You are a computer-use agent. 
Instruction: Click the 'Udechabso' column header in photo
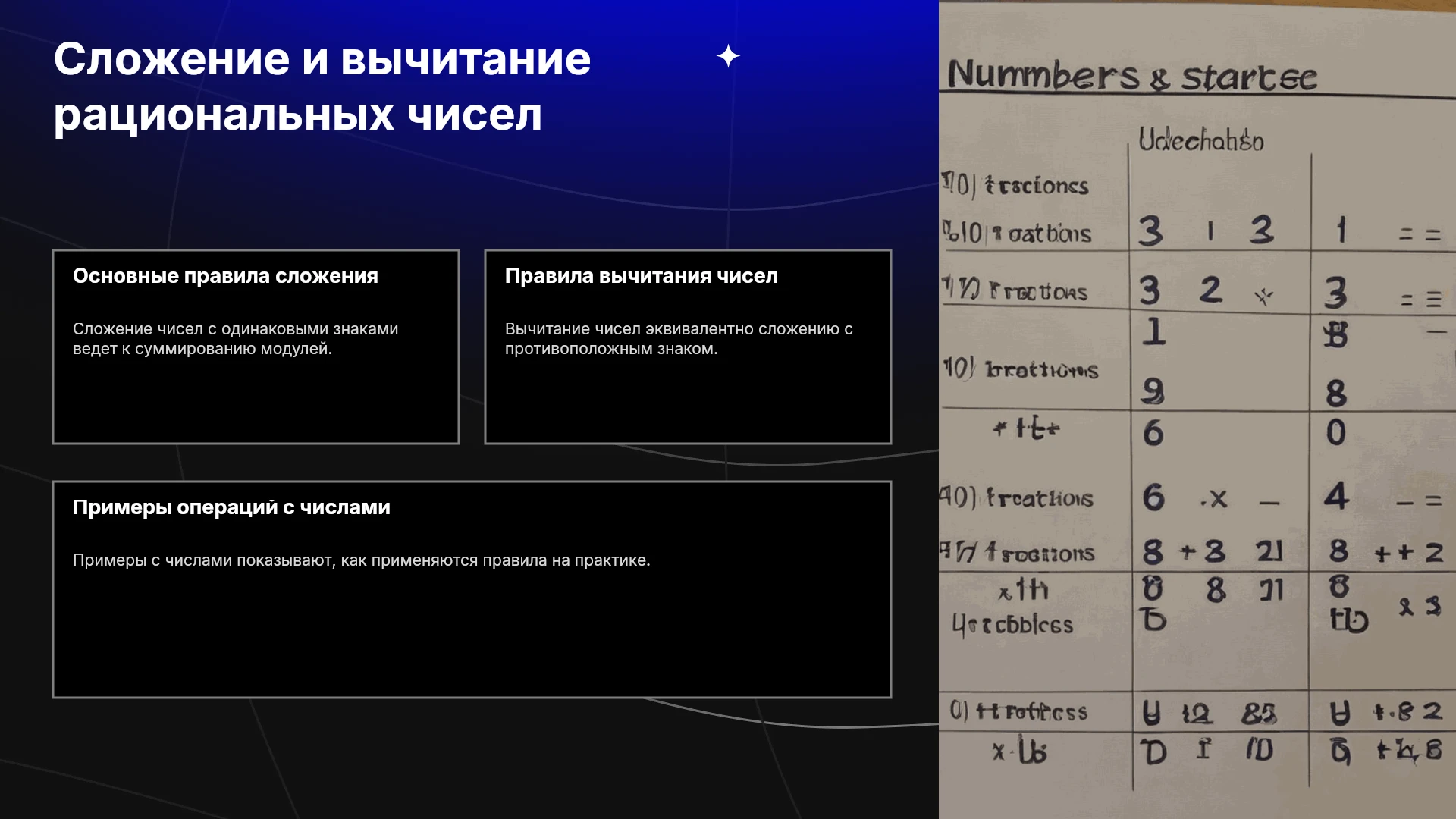click(1201, 140)
